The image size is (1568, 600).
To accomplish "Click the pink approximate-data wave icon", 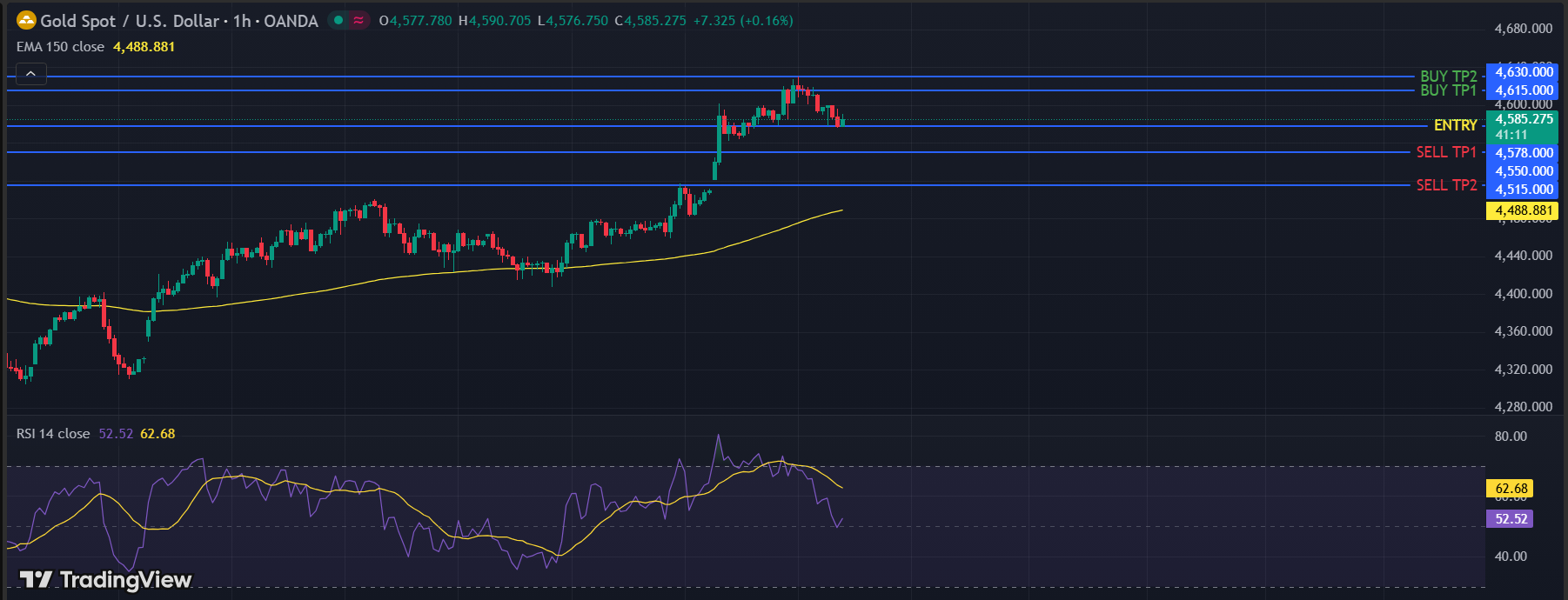I will pos(358,20).
